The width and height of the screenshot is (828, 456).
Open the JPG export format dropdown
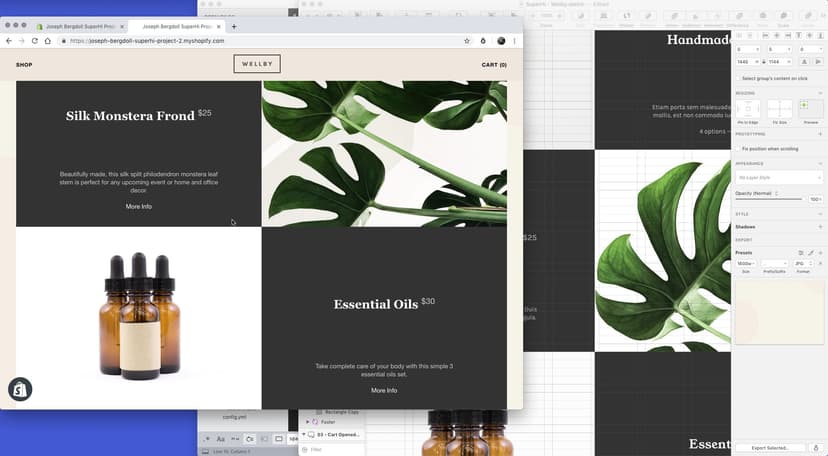click(803, 263)
